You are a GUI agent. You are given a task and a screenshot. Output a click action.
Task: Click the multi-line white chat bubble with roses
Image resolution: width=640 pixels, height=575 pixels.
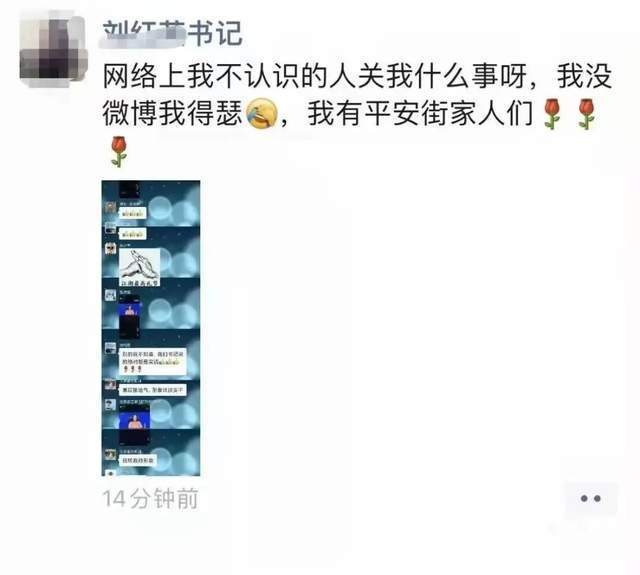(153, 362)
